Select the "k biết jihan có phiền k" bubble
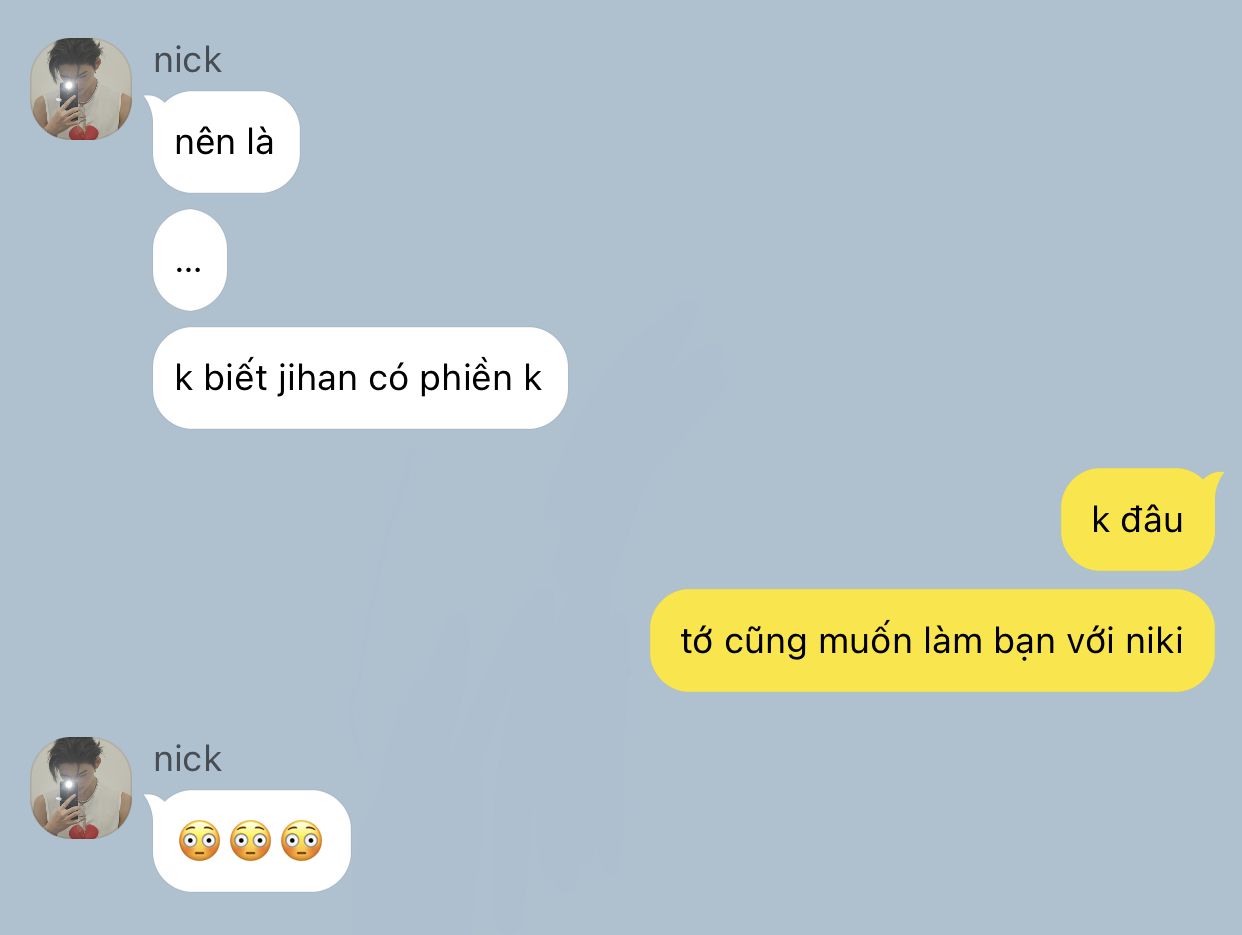The width and height of the screenshot is (1242, 935). [360, 378]
